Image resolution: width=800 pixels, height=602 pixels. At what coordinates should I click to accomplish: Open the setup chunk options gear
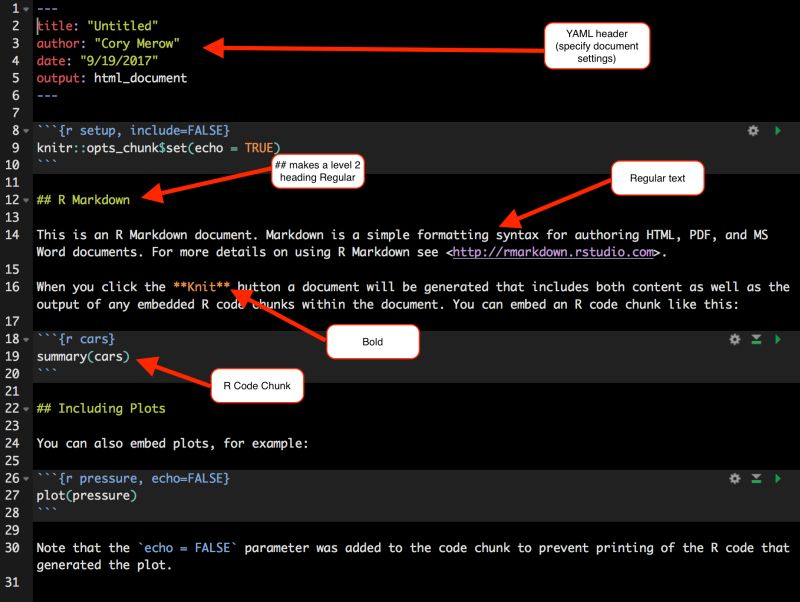[754, 130]
